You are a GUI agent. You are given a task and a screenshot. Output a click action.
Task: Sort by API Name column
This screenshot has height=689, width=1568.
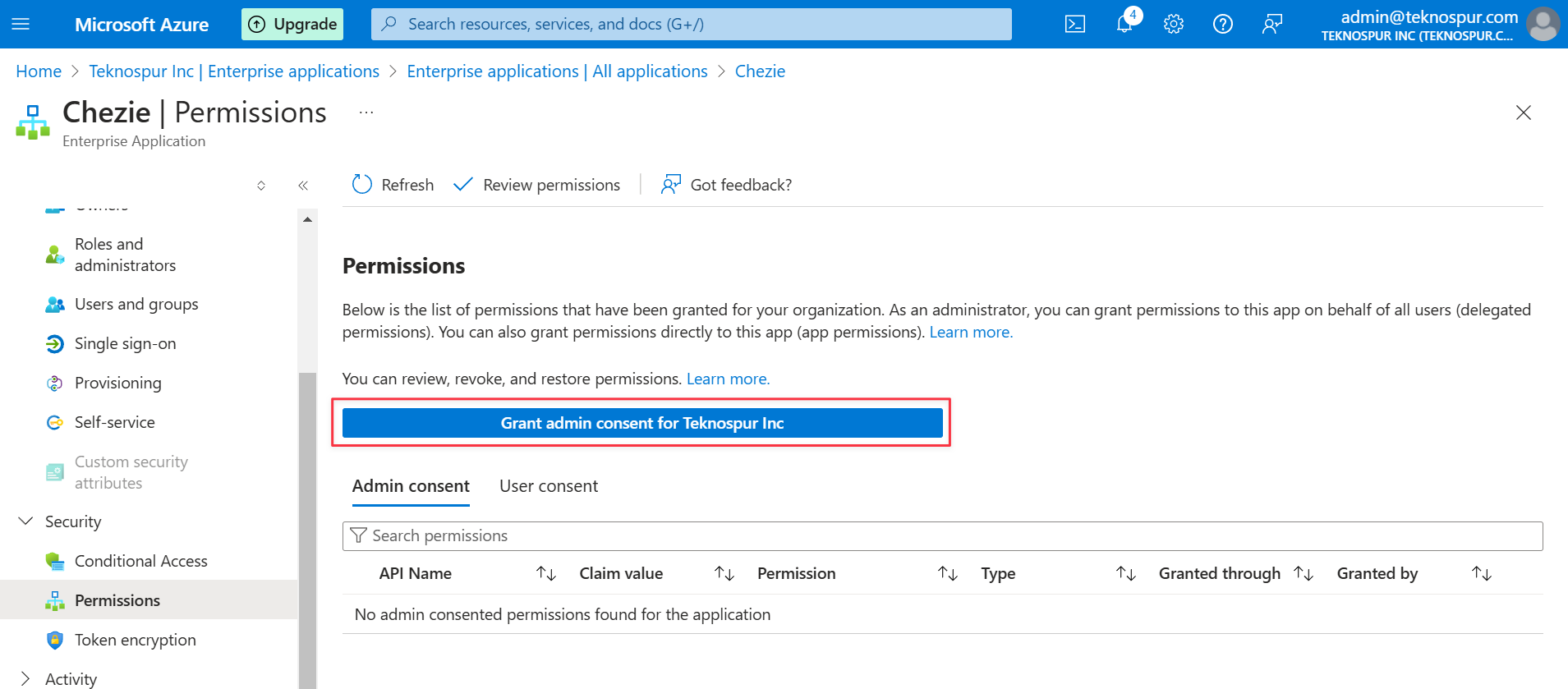(x=546, y=573)
